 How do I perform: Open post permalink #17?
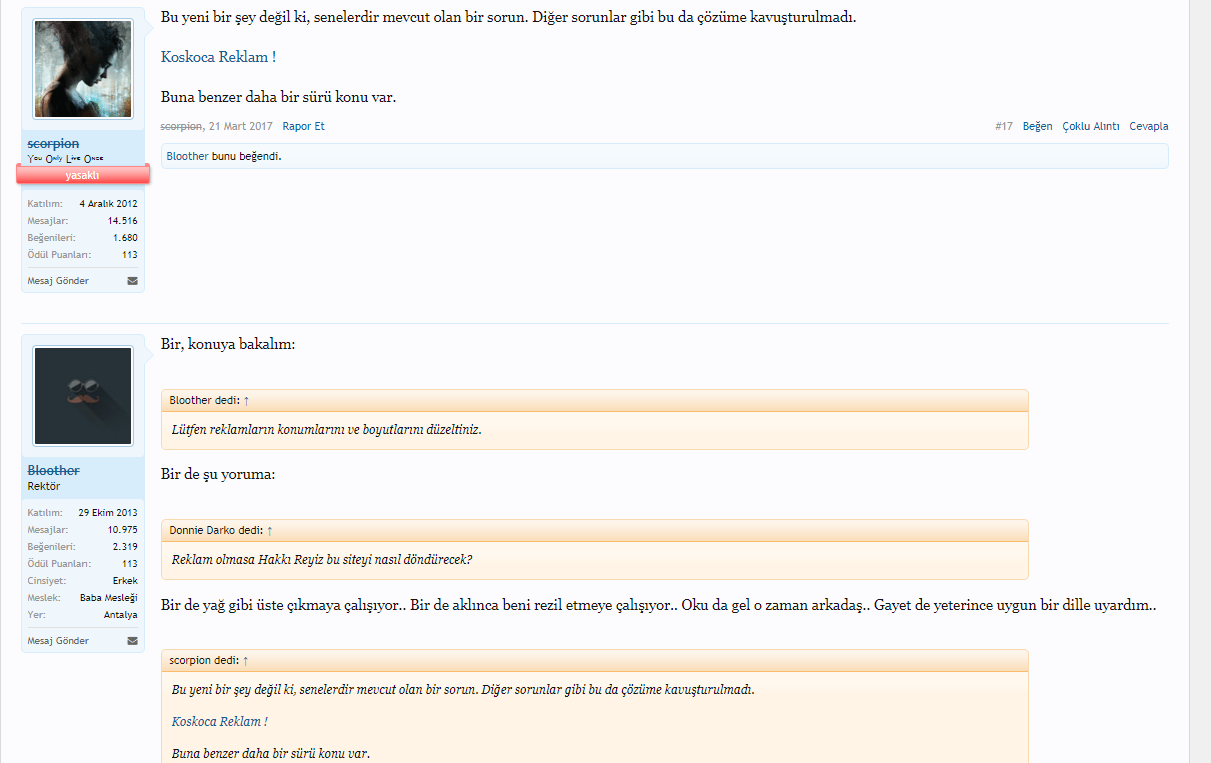tap(1004, 126)
